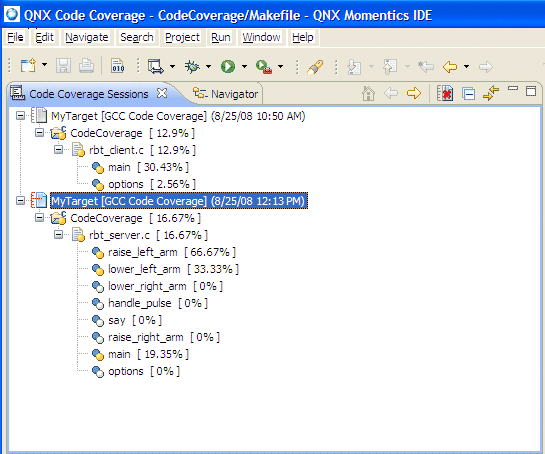Image resolution: width=545 pixels, height=454 pixels.
Task: Click the launch configuration monitor icon
Action: pos(156,66)
